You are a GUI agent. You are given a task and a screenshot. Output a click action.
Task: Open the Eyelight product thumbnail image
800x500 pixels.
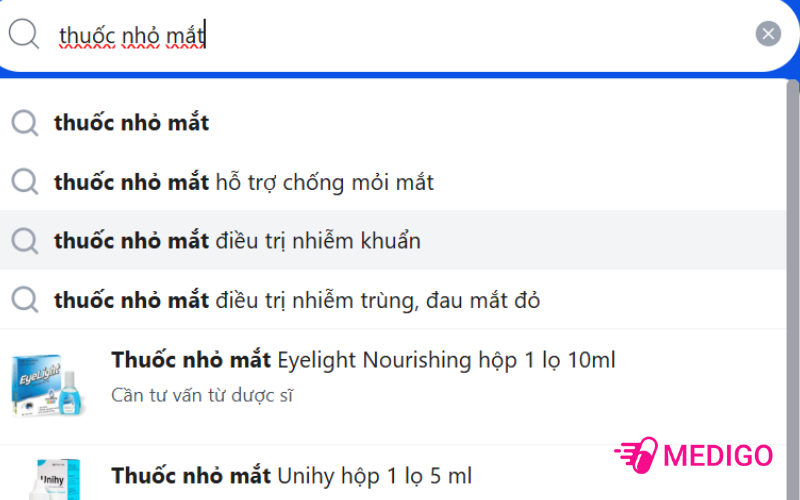[43, 385]
